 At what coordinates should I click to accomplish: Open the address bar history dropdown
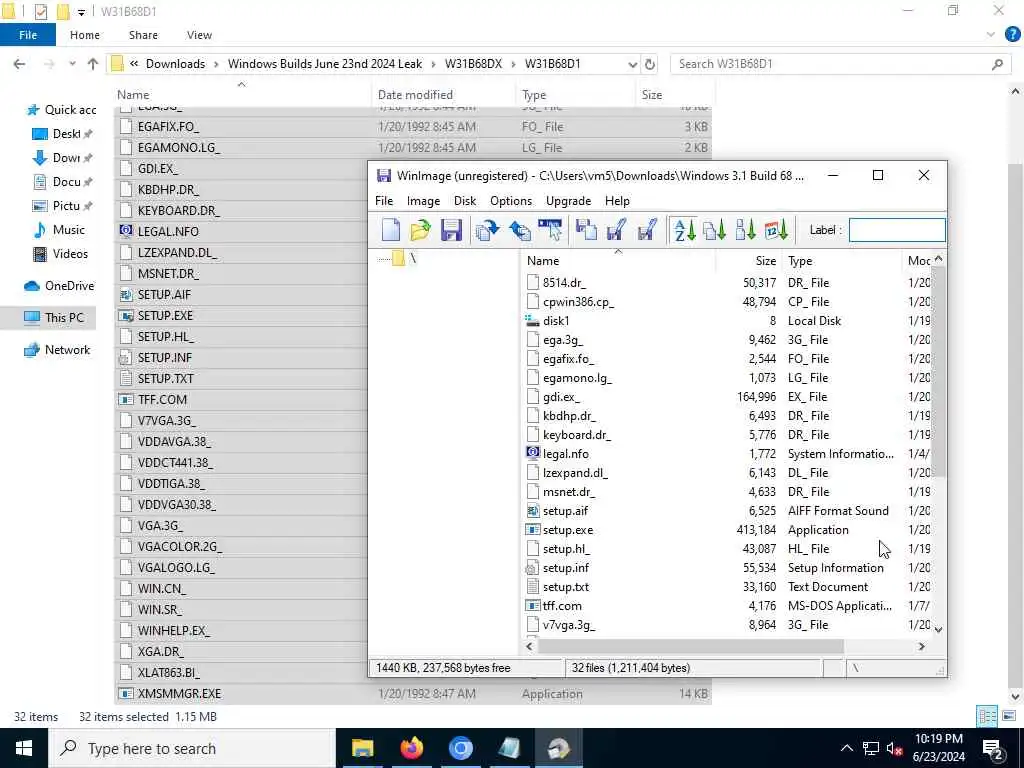[x=632, y=64]
